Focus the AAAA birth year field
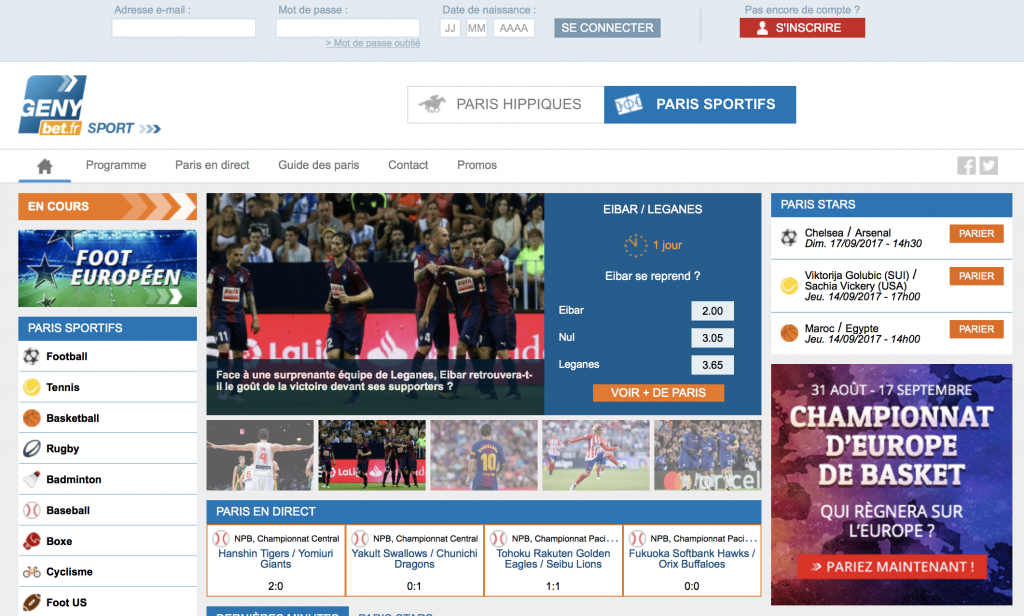Screen dimensions: 1024x616 tap(513, 28)
